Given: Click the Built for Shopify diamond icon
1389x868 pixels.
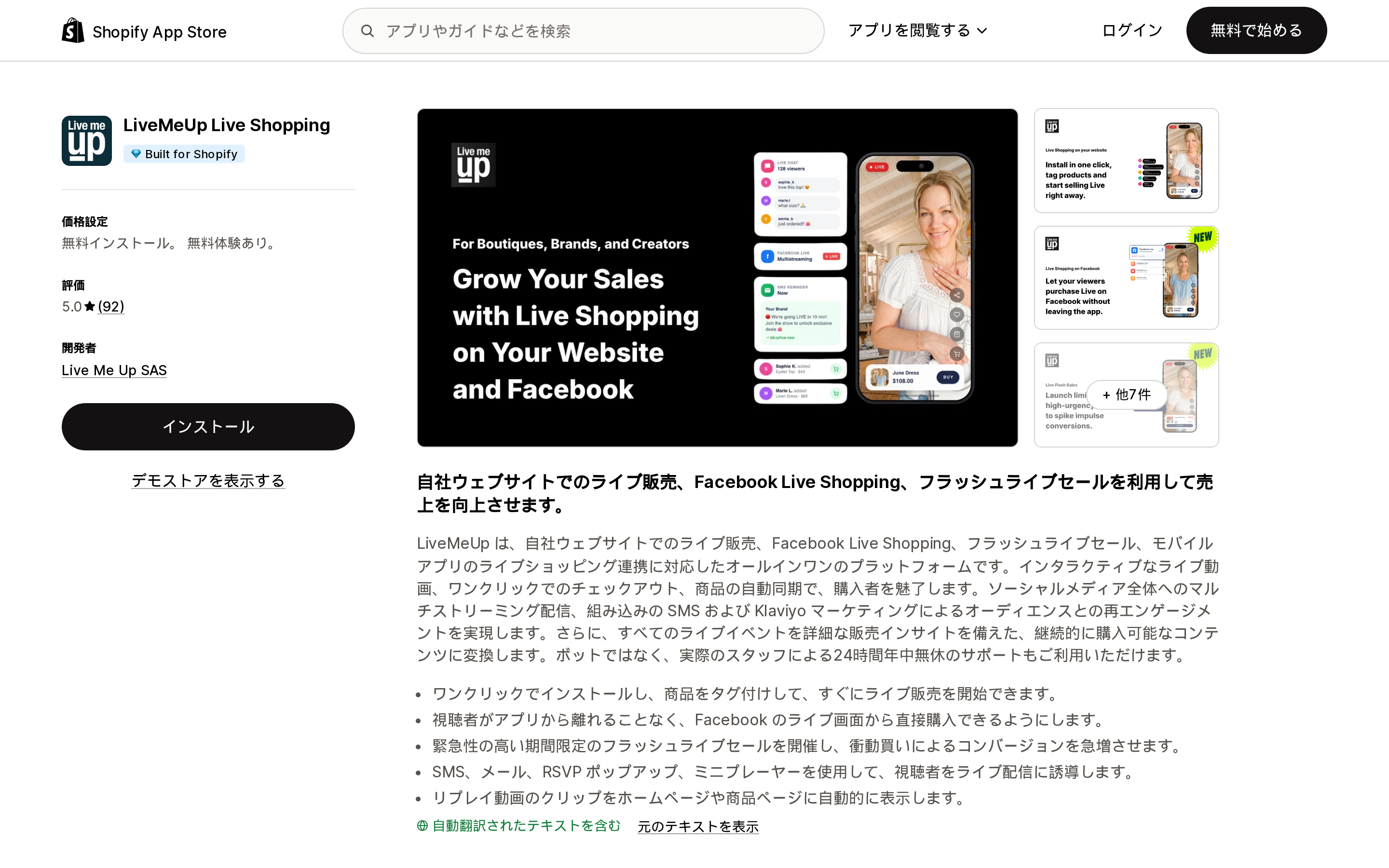Looking at the screenshot, I should point(136,154).
